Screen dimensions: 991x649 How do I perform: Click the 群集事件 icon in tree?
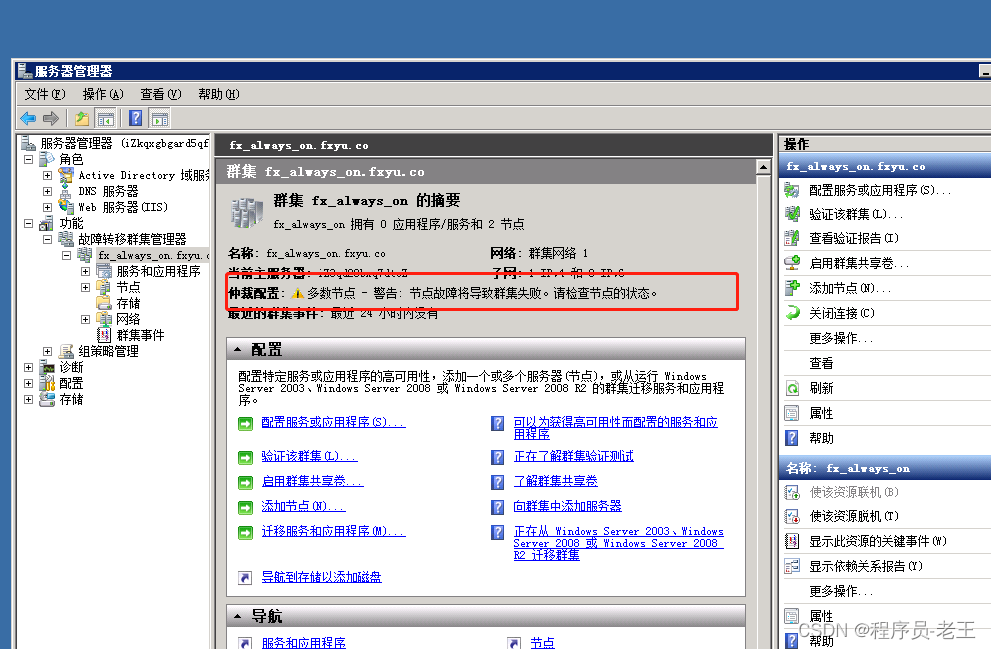tap(104, 335)
